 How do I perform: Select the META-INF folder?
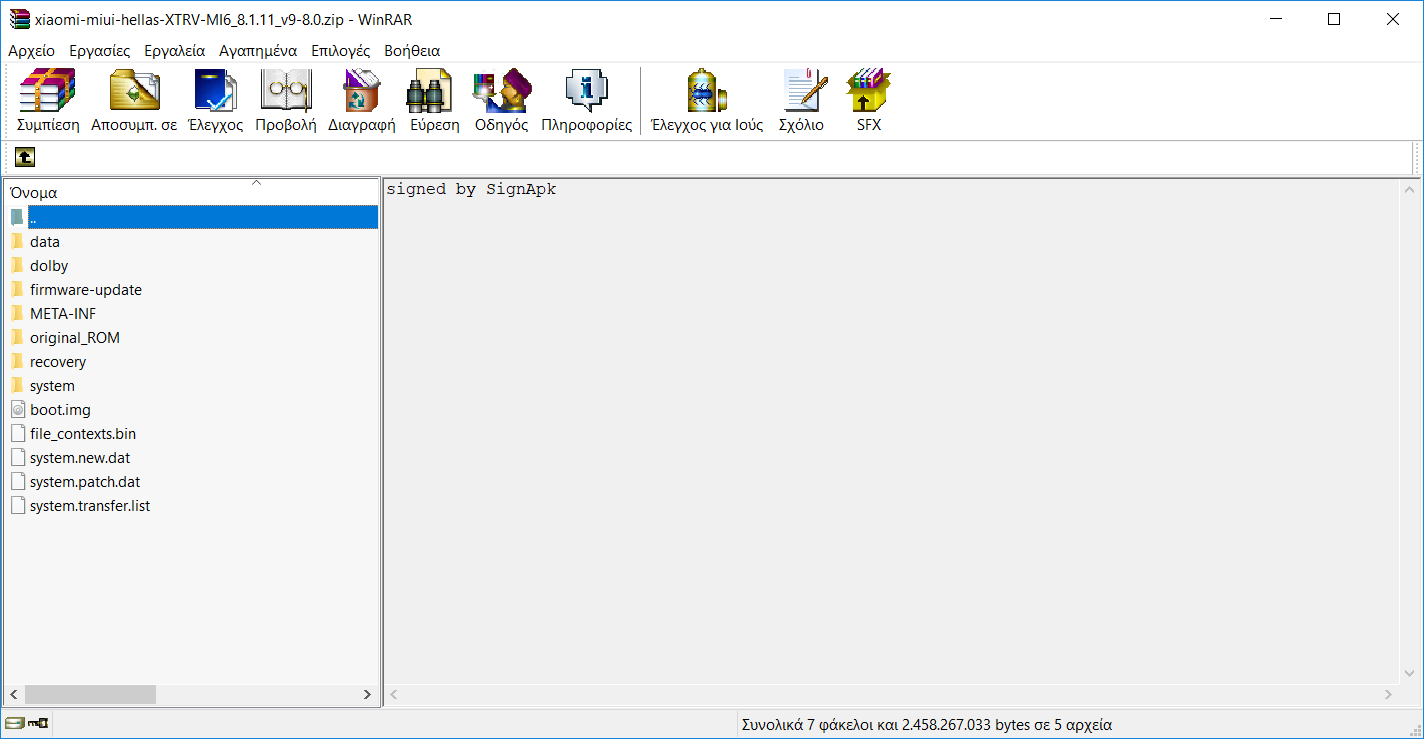point(63,314)
